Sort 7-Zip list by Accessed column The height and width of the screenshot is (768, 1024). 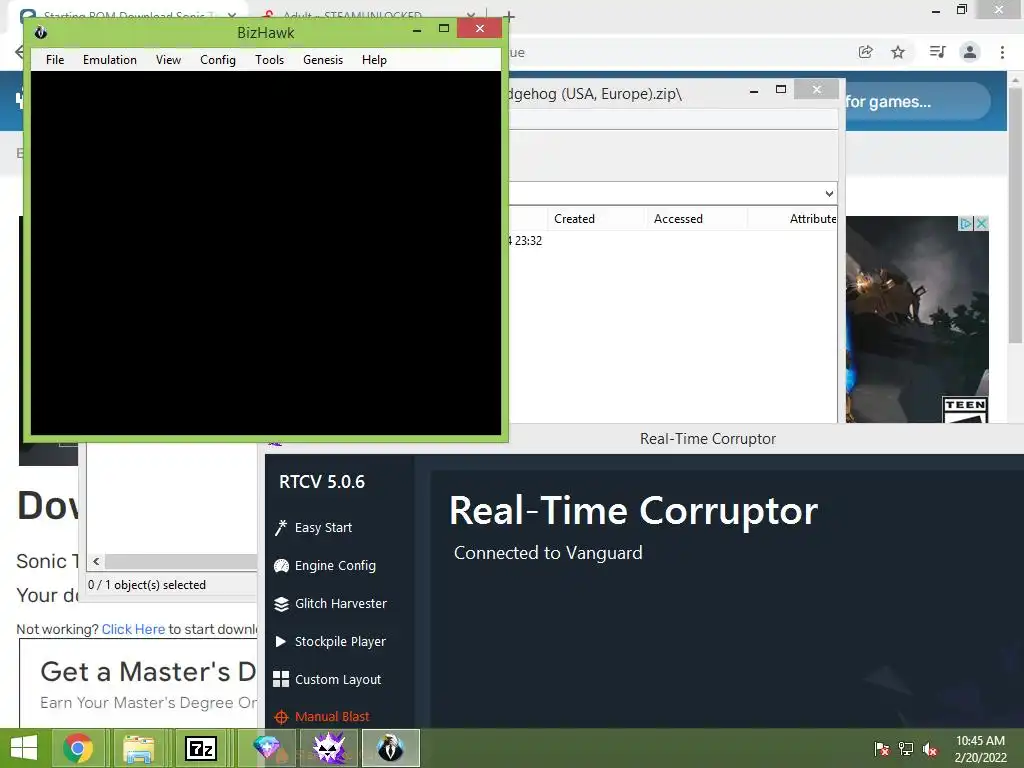coord(678,219)
